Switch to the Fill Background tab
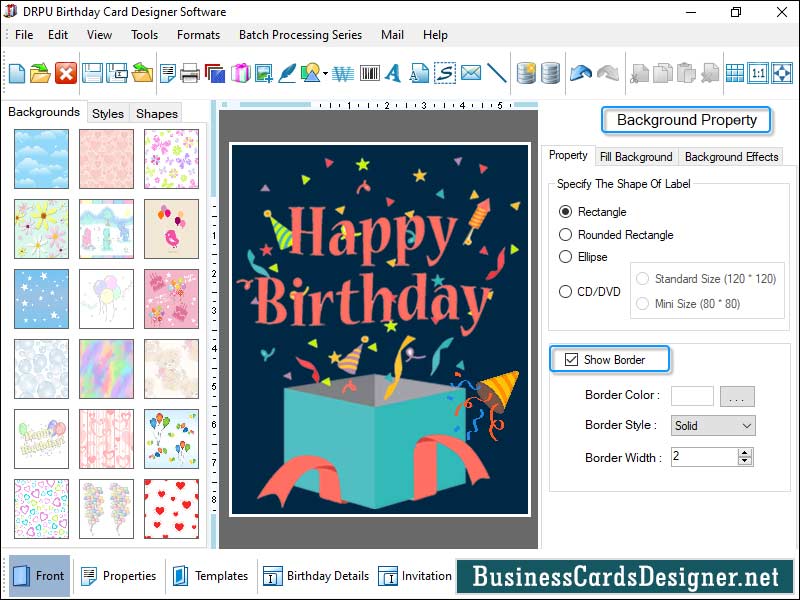The height and width of the screenshot is (600, 800). coord(637,157)
